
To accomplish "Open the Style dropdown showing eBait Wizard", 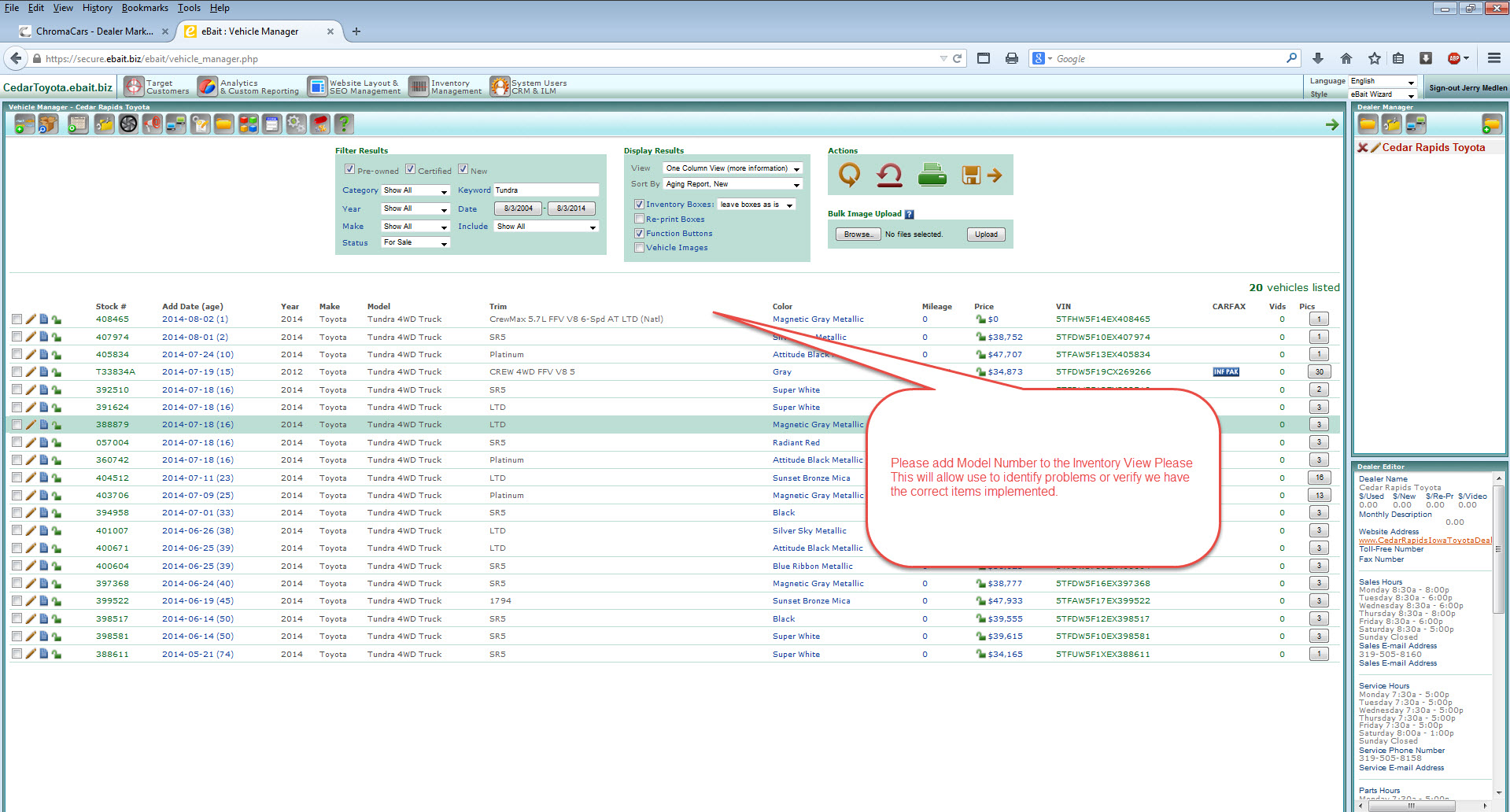I will pos(1383,94).
